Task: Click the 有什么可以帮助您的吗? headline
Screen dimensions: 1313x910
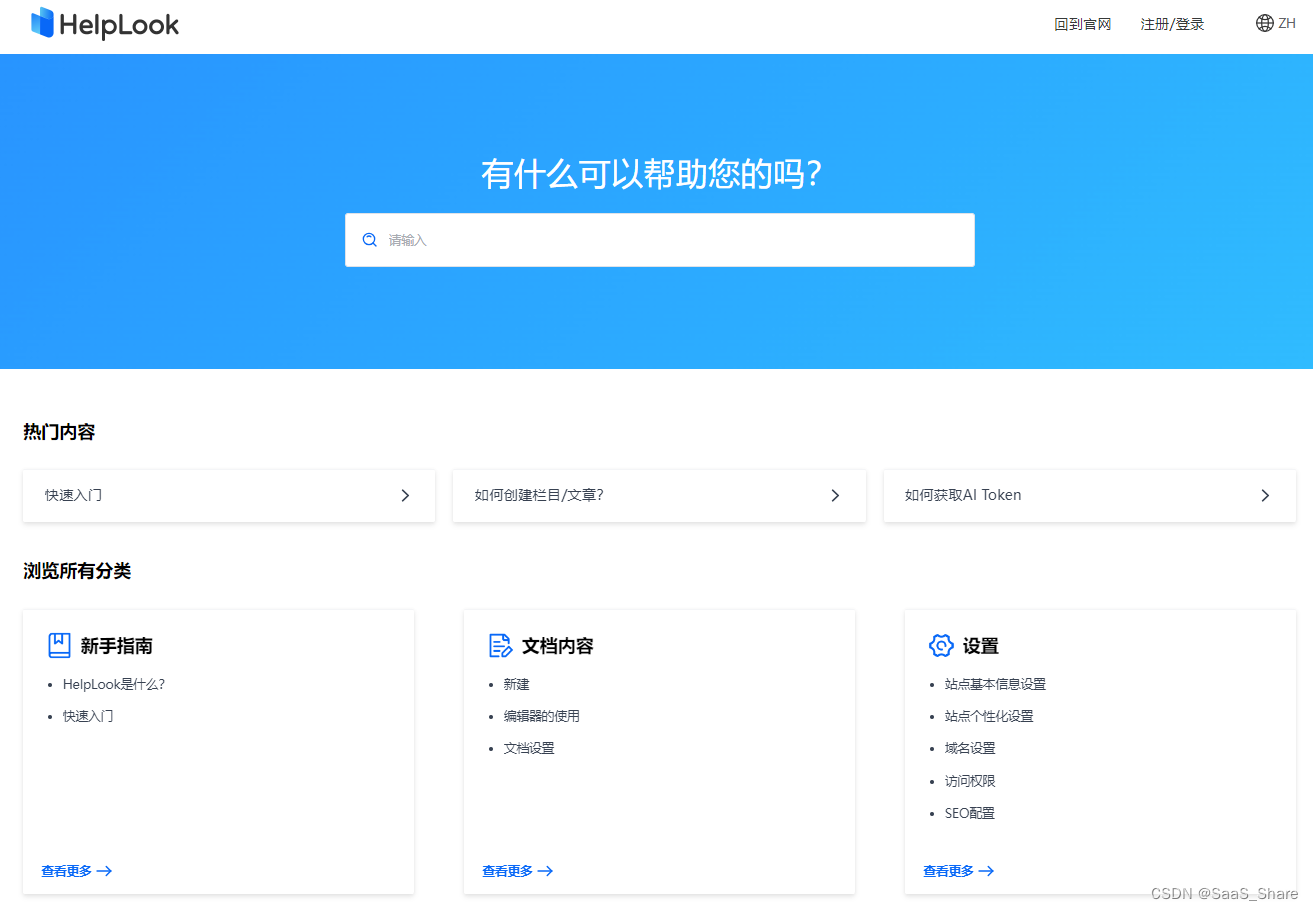Action: (x=651, y=174)
